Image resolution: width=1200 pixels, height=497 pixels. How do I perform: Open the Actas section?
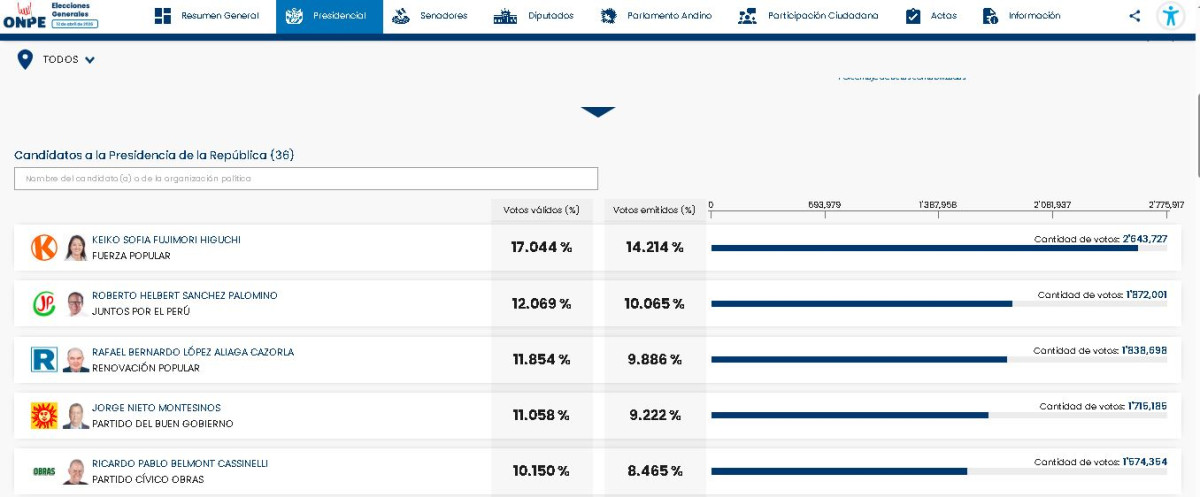click(x=931, y=16)
